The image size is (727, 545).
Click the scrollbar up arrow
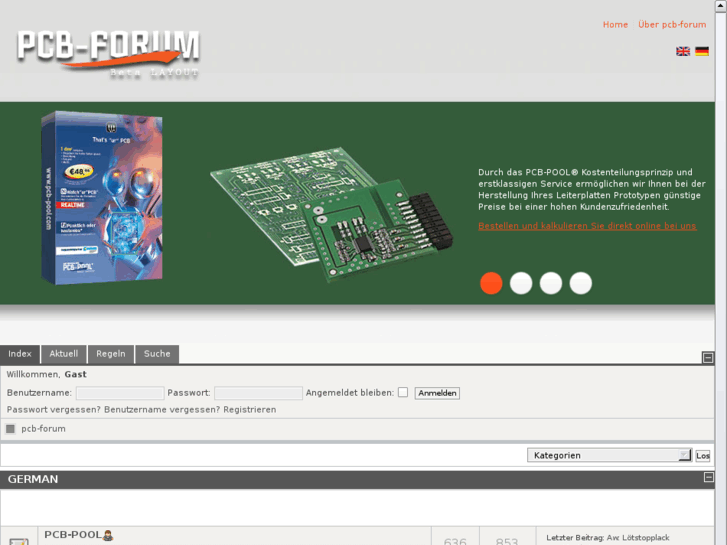pyautogui.click(x=721, y=5)
